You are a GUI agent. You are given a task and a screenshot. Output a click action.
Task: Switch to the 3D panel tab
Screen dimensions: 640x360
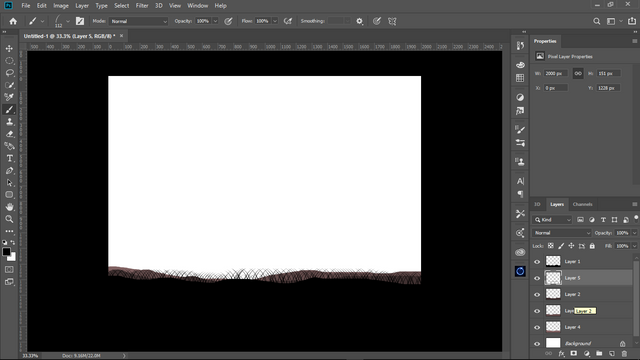(538, 204)
